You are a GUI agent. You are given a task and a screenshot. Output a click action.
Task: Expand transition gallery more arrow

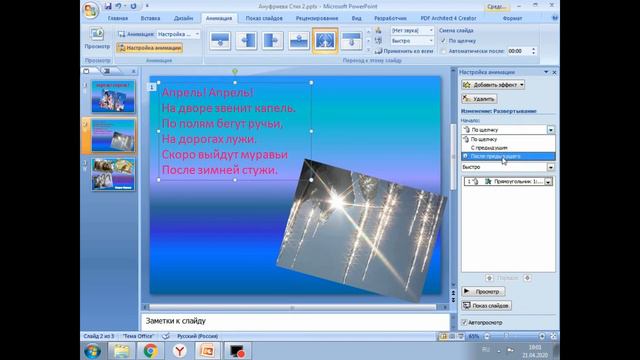tap(368, 50)
